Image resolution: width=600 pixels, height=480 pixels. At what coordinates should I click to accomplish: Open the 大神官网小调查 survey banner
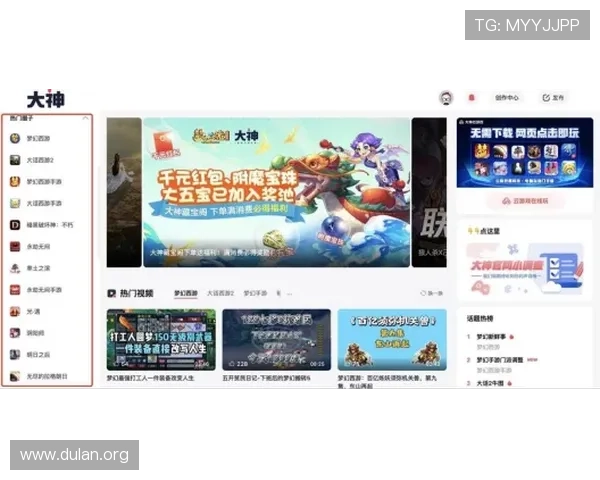(x=525, y=268)
